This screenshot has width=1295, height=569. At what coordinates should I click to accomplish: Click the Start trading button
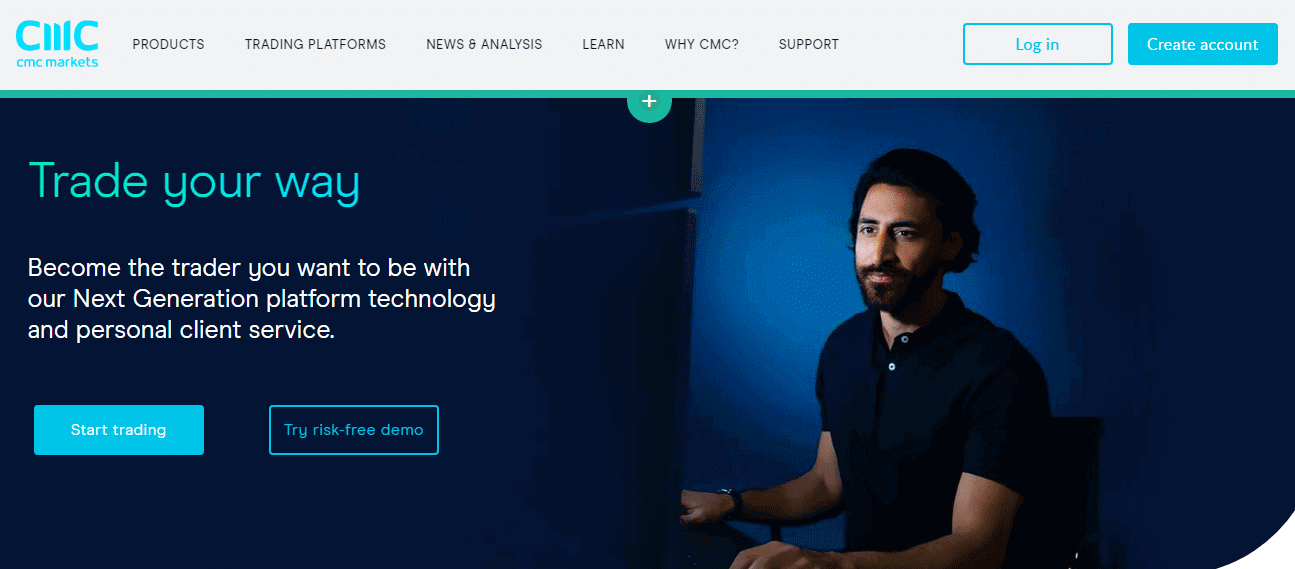(x=119, y=430)
